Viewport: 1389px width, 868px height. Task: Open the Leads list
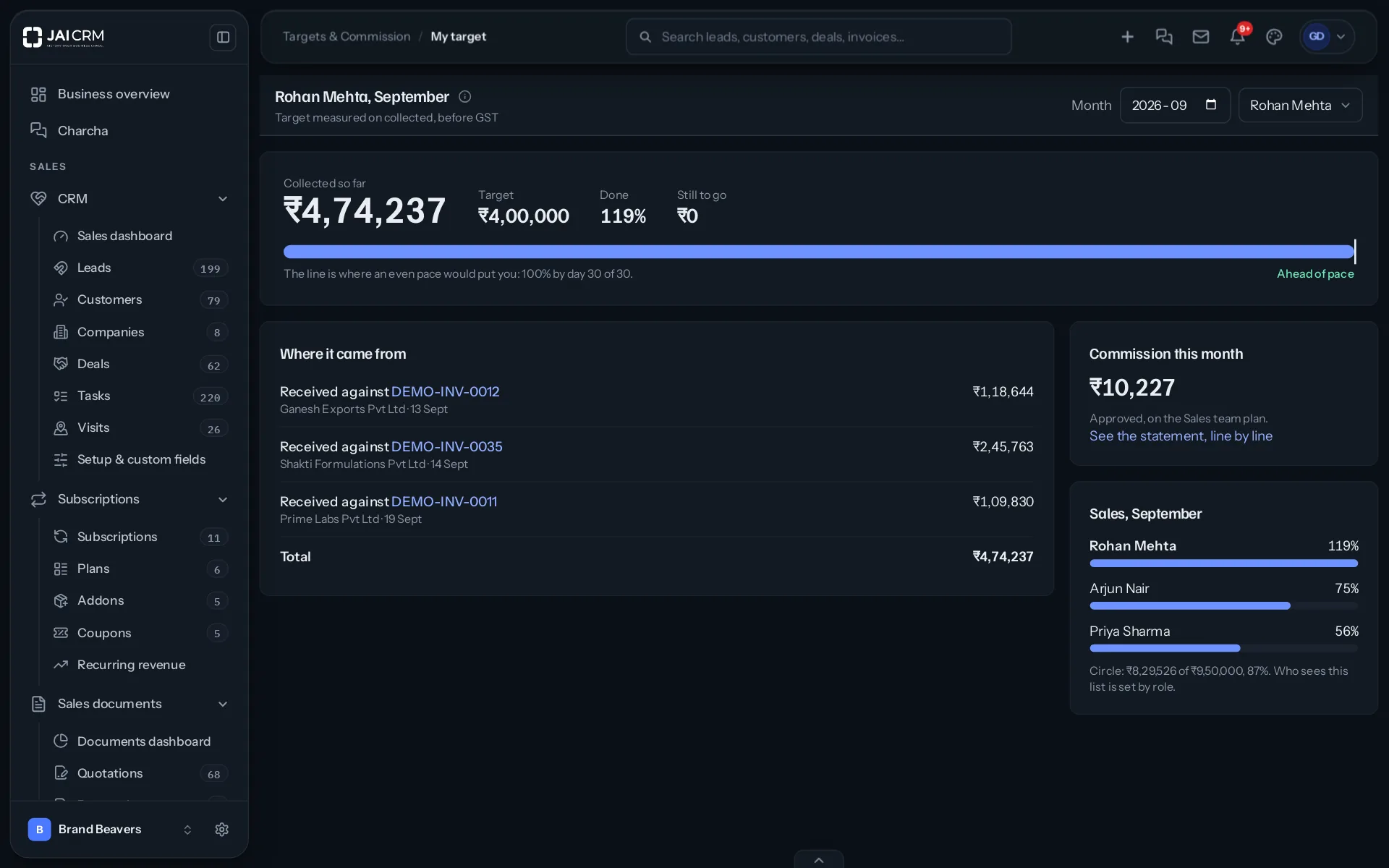coord(140,268)
